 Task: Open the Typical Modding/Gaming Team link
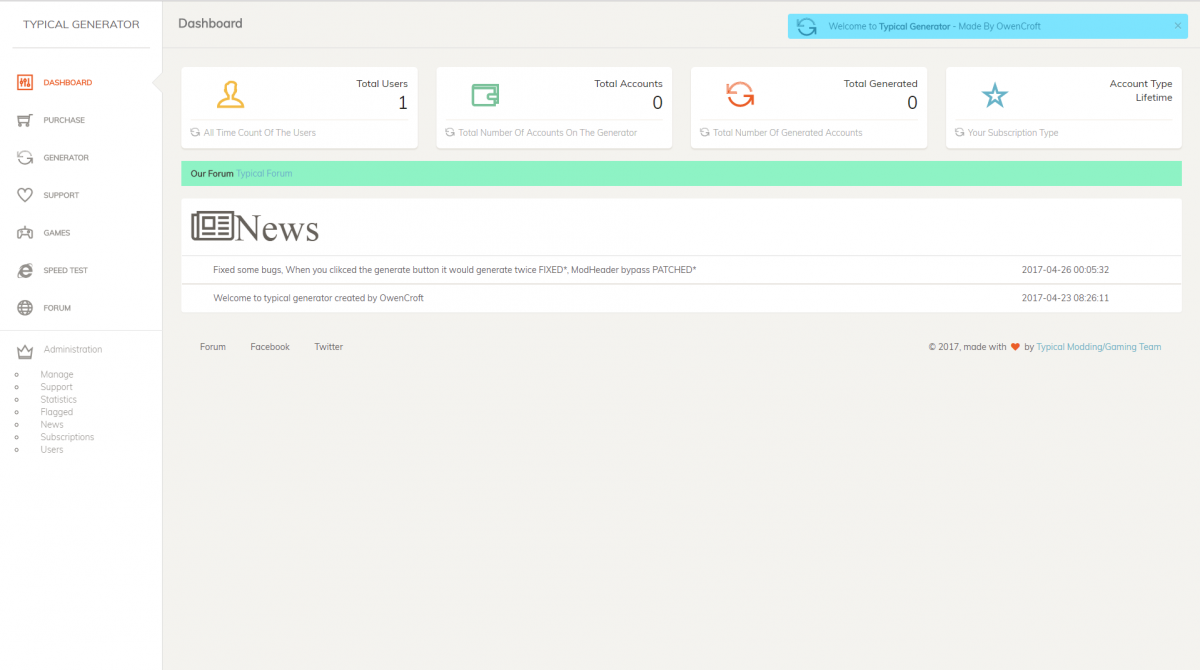click(1098, 346)
